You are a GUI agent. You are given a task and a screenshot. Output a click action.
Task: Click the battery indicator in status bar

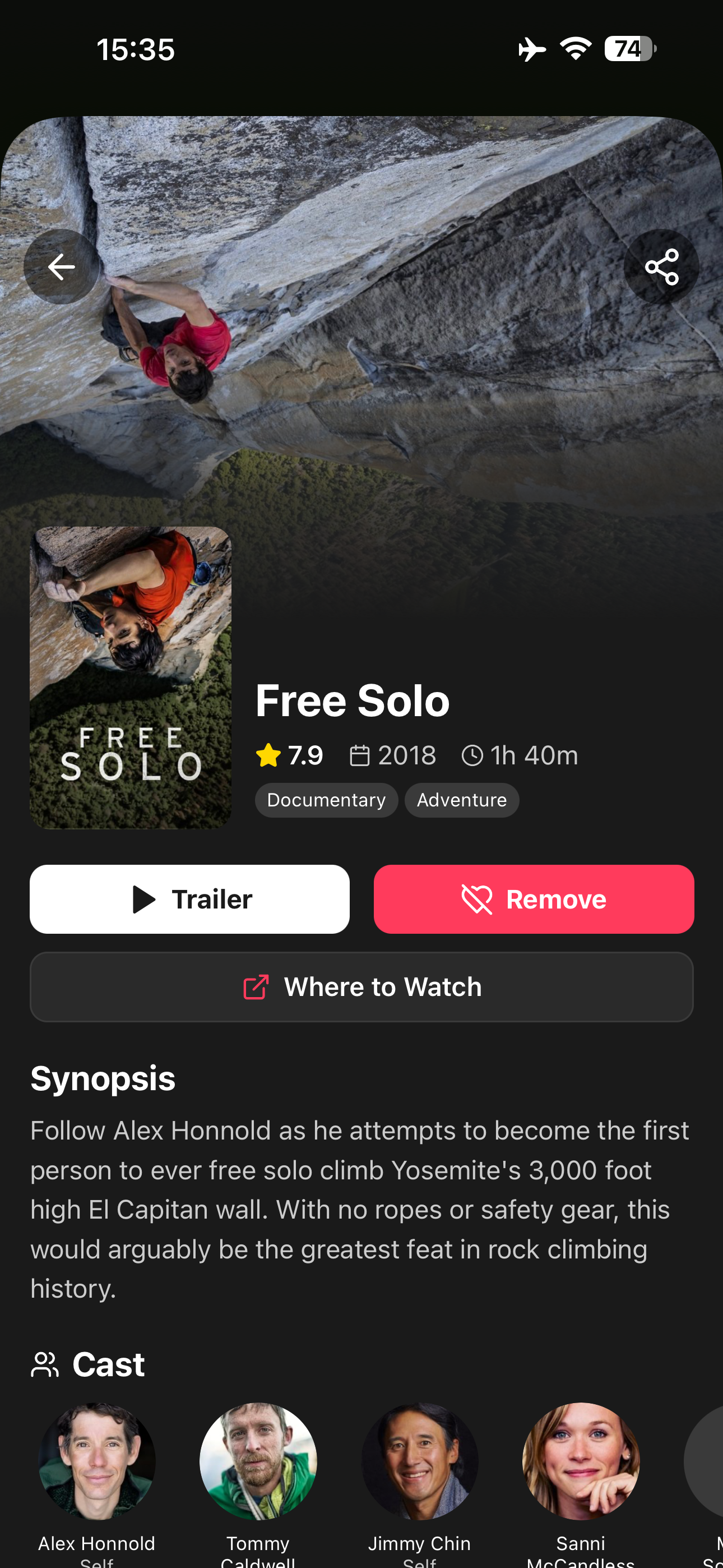click(x=630, y=49)
